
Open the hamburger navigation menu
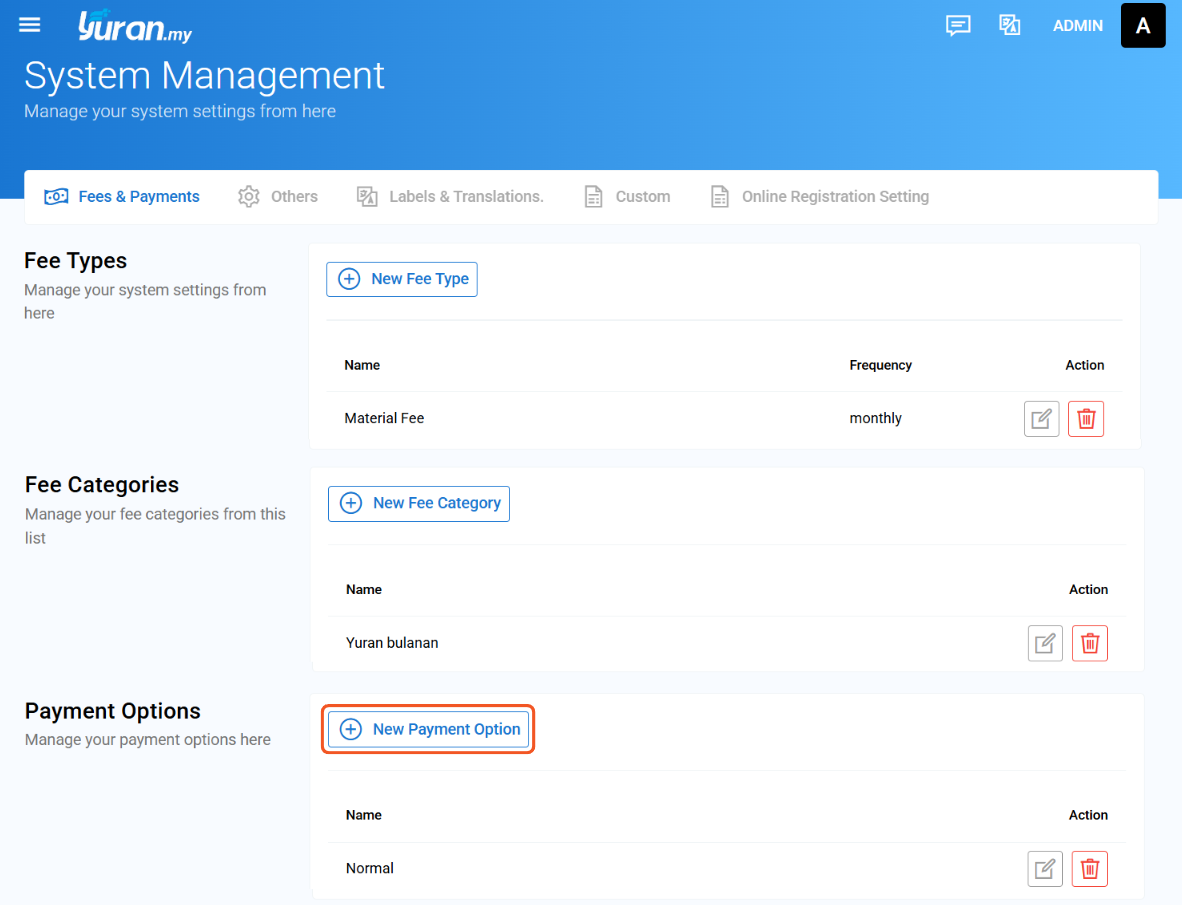click(x=29, y=25)
